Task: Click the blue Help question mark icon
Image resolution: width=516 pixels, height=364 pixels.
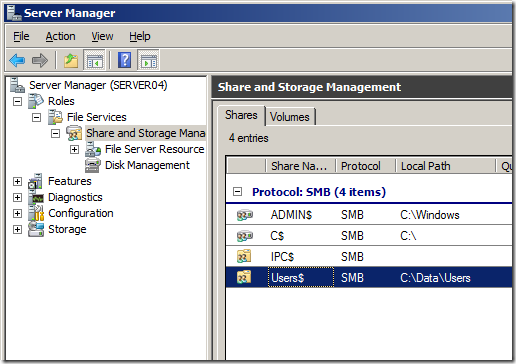Action: 125,60
